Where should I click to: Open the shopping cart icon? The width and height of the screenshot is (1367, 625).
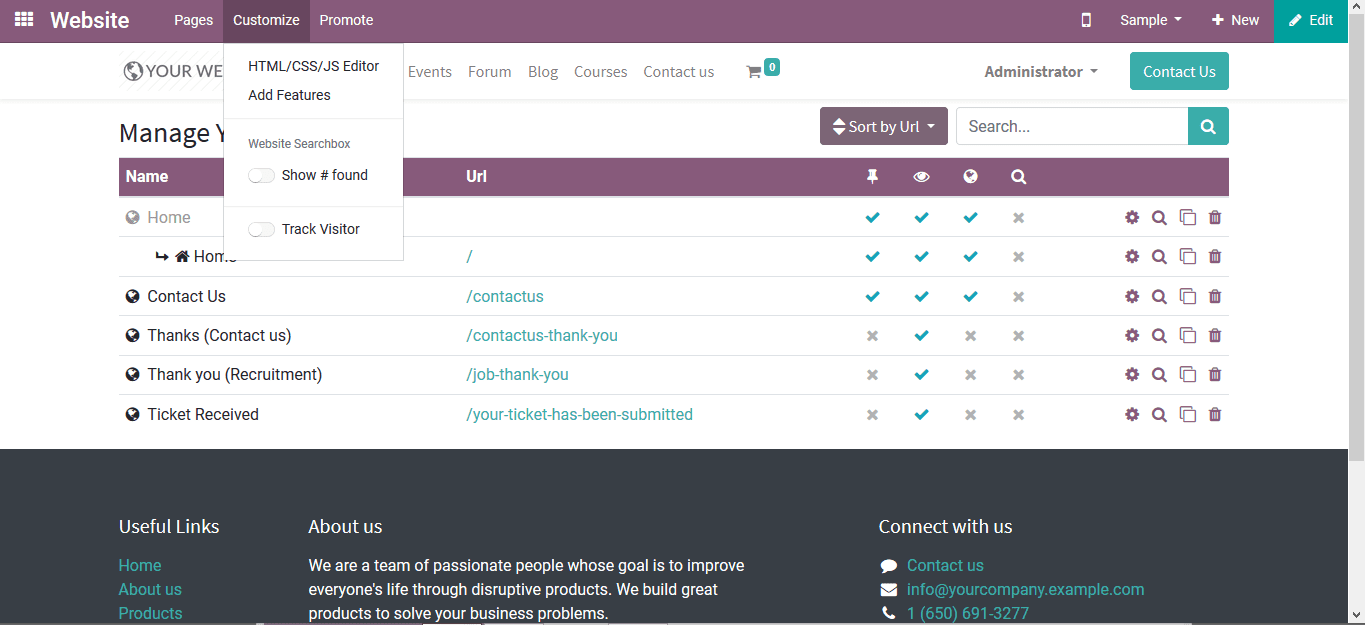757,67
